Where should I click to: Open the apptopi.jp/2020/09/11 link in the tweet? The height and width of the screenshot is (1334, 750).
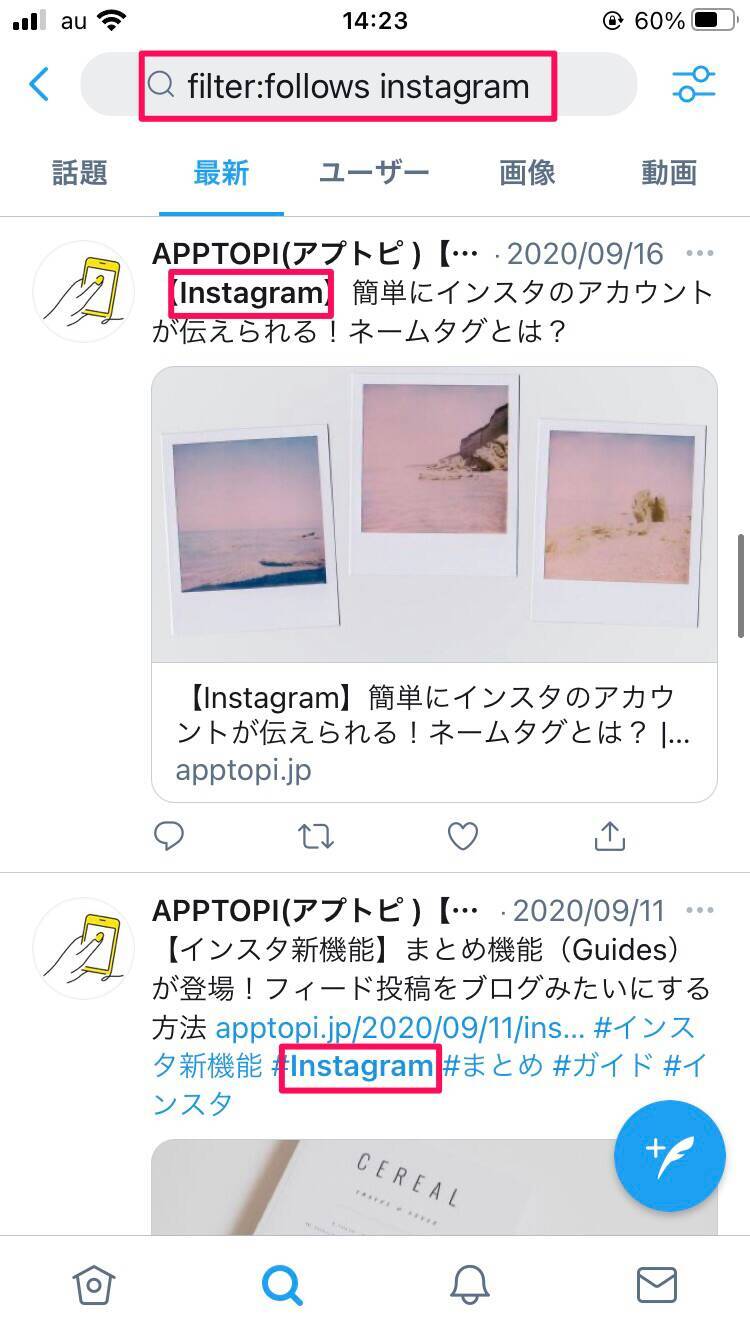400,1027
